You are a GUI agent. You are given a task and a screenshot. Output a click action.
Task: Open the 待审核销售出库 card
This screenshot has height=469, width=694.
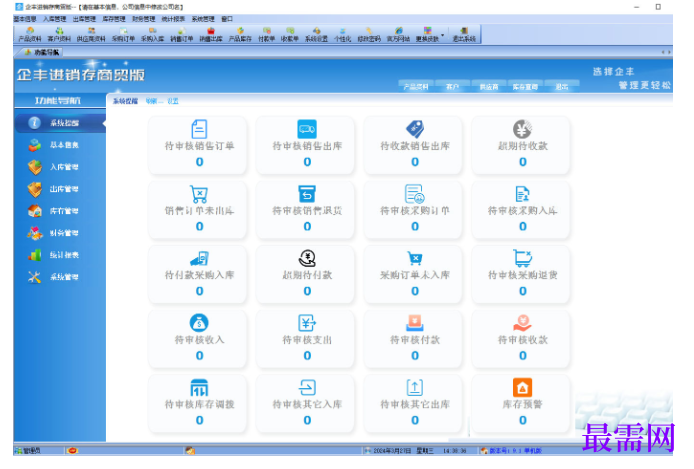307,145
